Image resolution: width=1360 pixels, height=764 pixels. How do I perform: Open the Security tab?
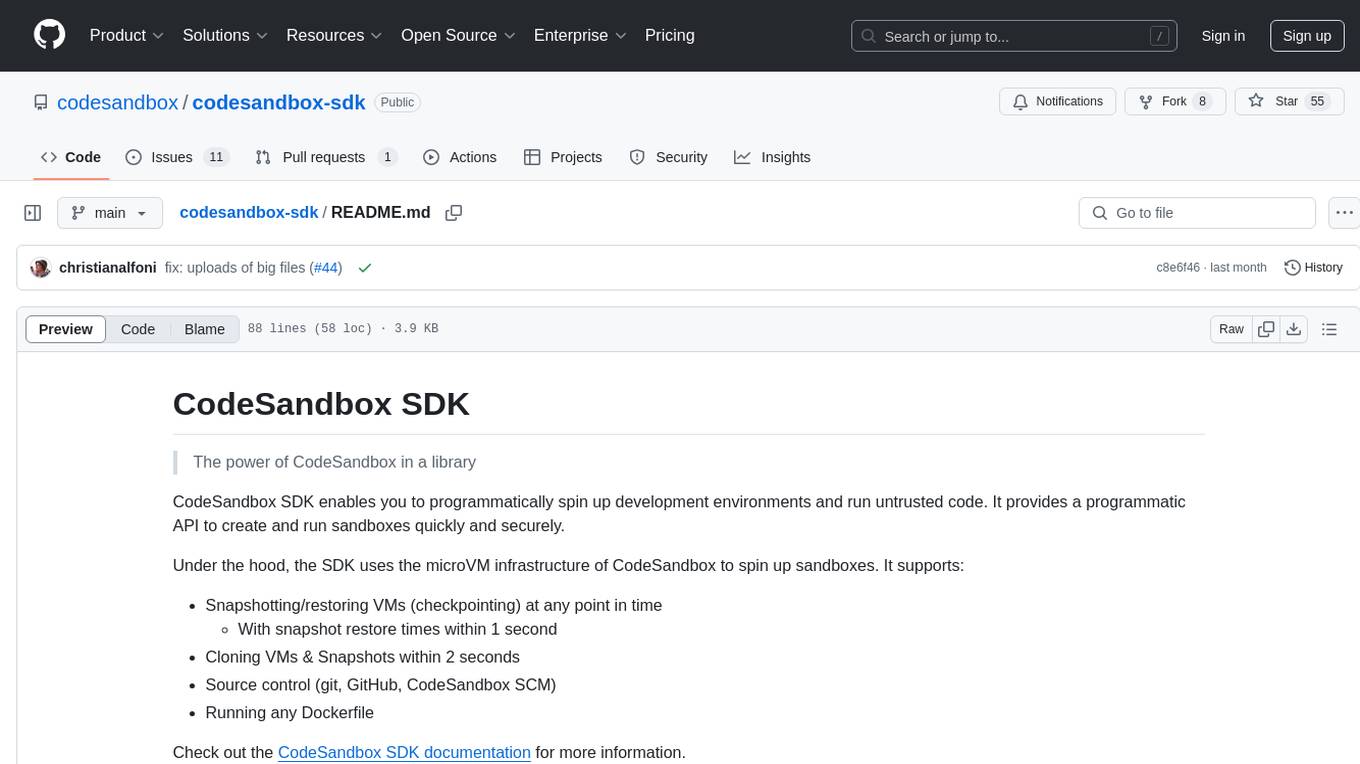coord(668,157)
